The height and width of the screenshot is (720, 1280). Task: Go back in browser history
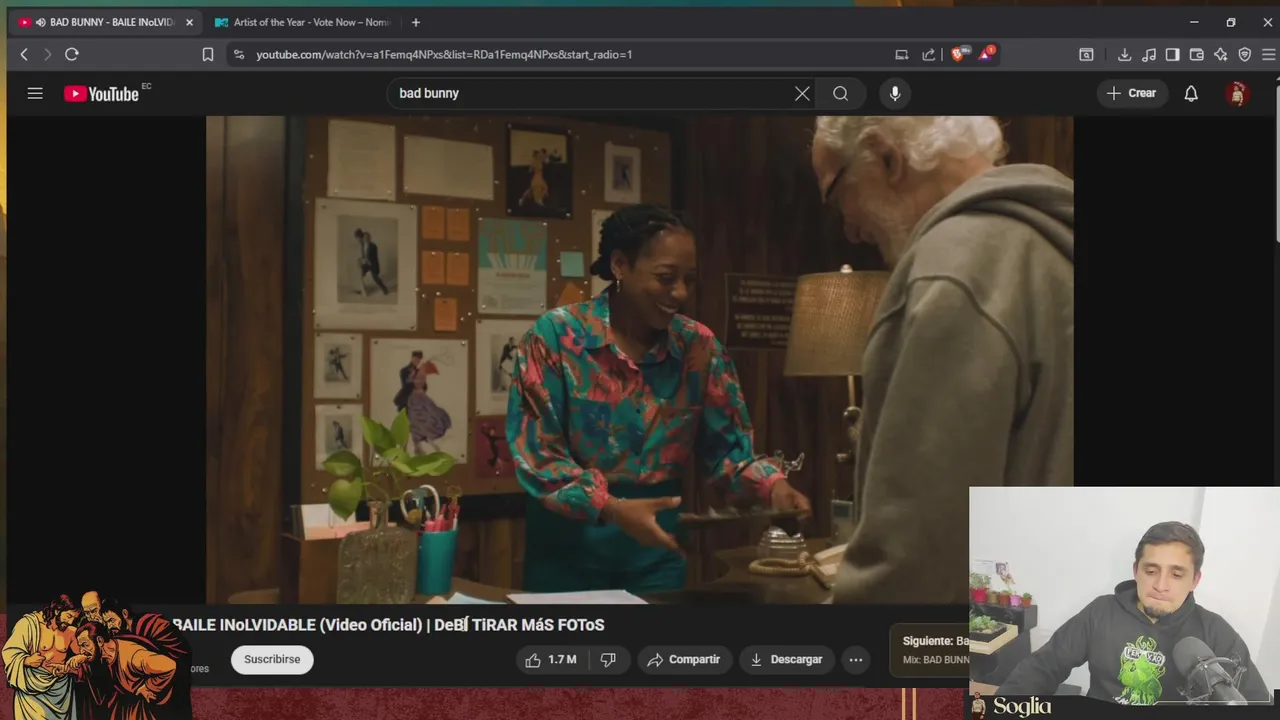24,55
